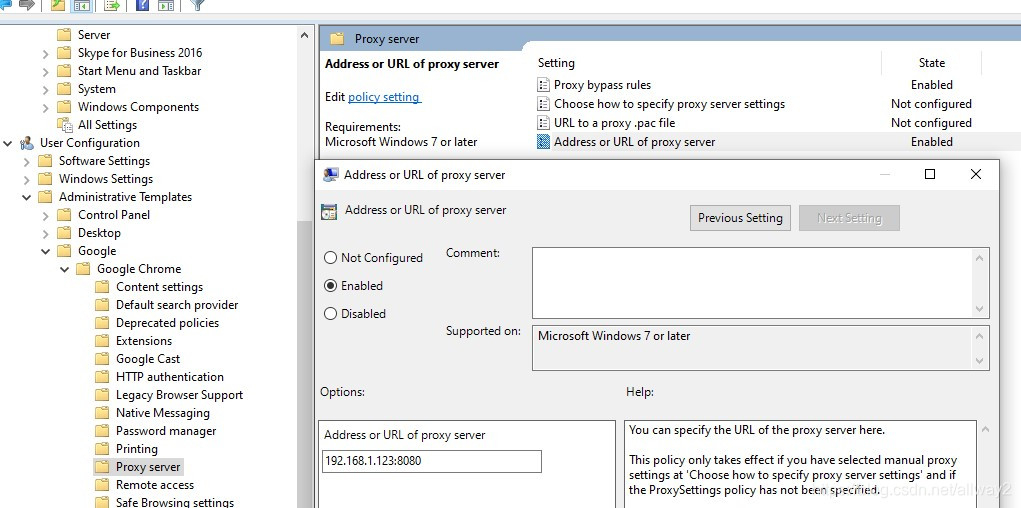Expand the Skype for Business 2016 node
This screenshot has width=1021, height=508.
(45, 53)
